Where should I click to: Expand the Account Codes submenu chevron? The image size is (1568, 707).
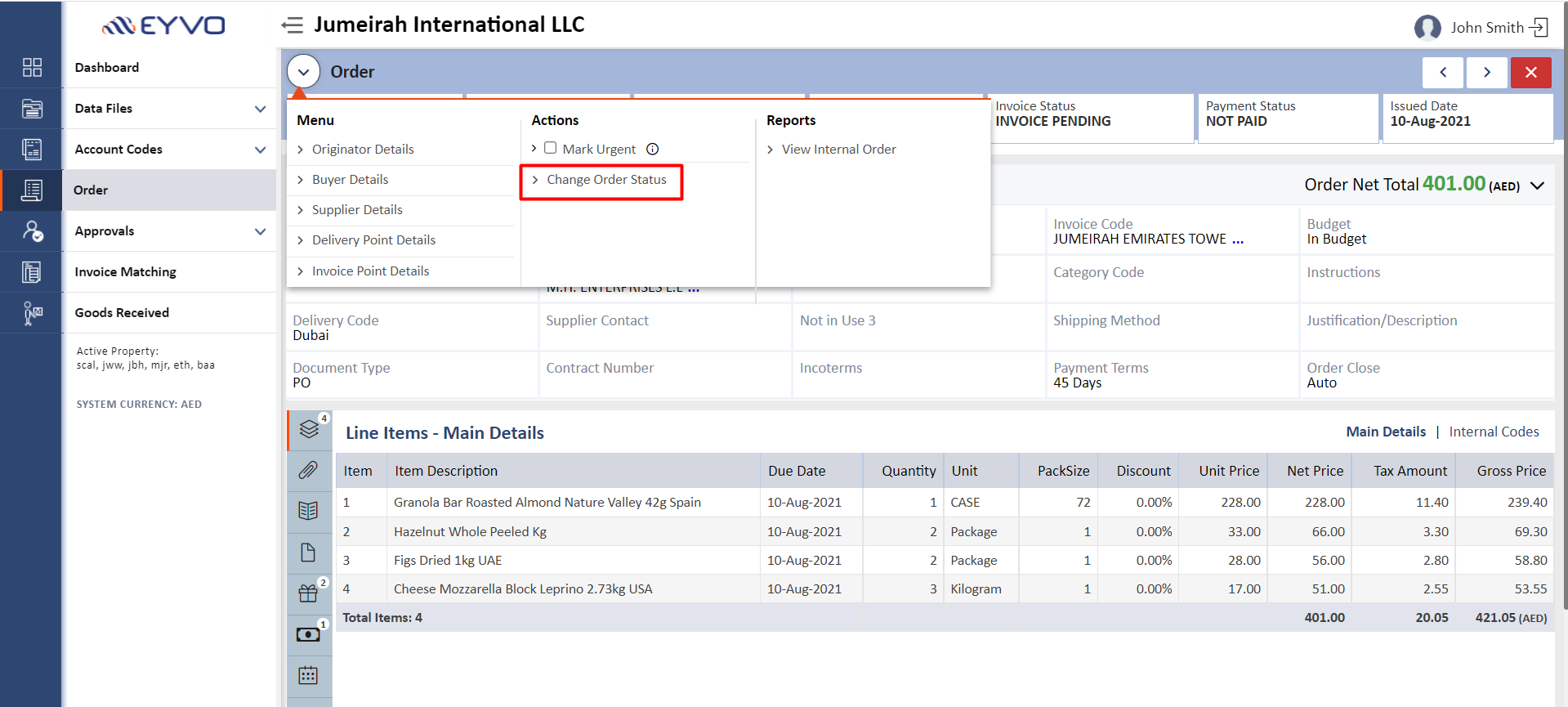pyautogui.click(x=260, y=150)
